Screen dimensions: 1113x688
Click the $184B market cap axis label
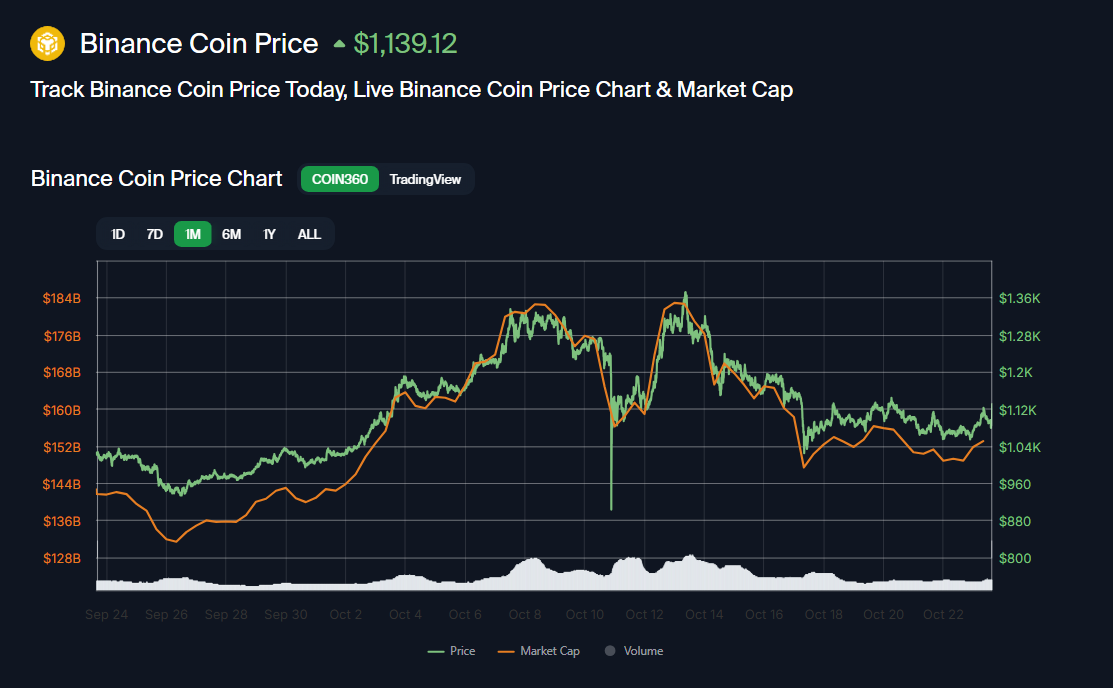[62, 298]
